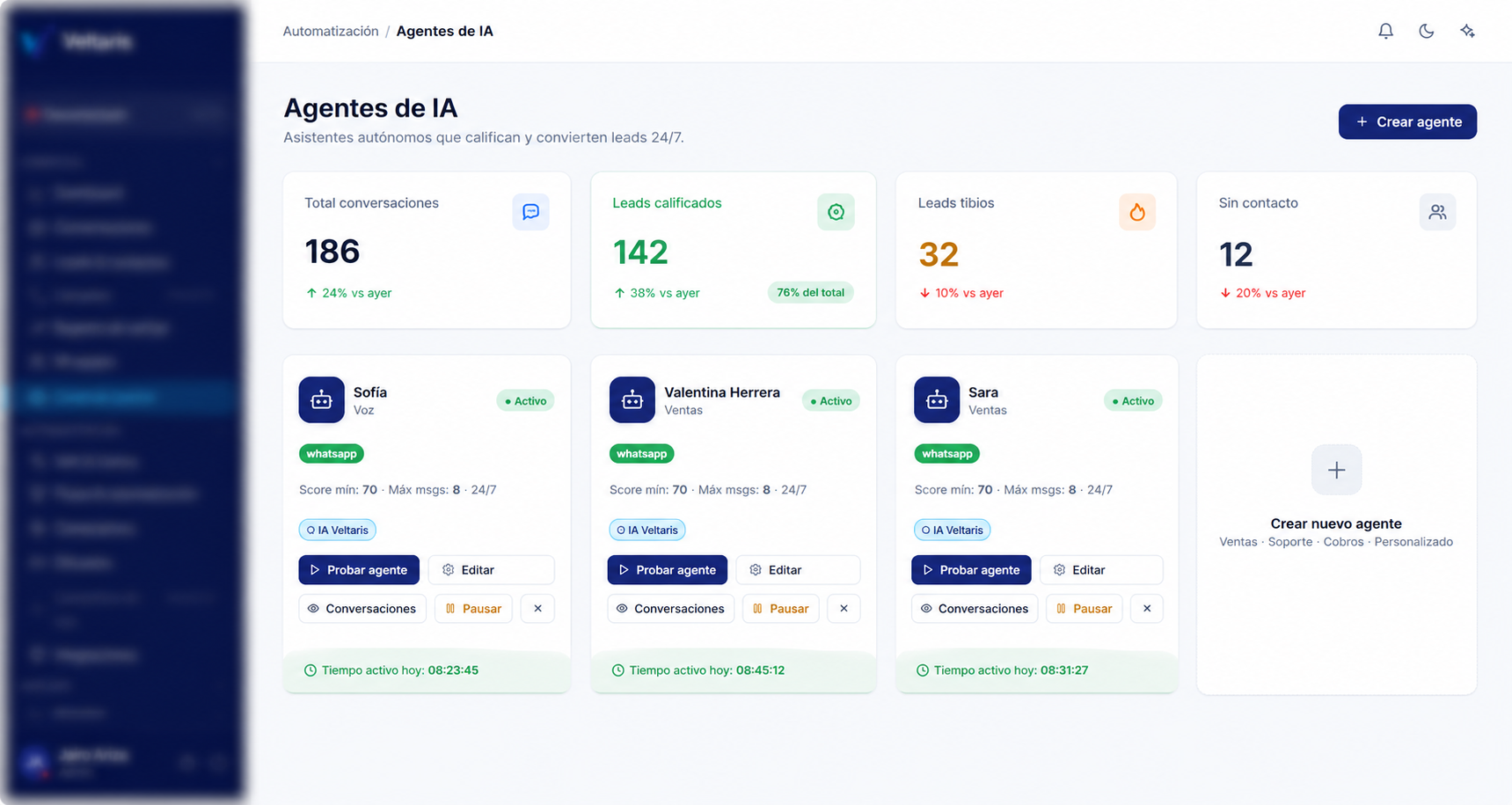Click the chat icon in Total conversaciones card
The width and height of the screenshot is (1512, 805).
[530, 212]
